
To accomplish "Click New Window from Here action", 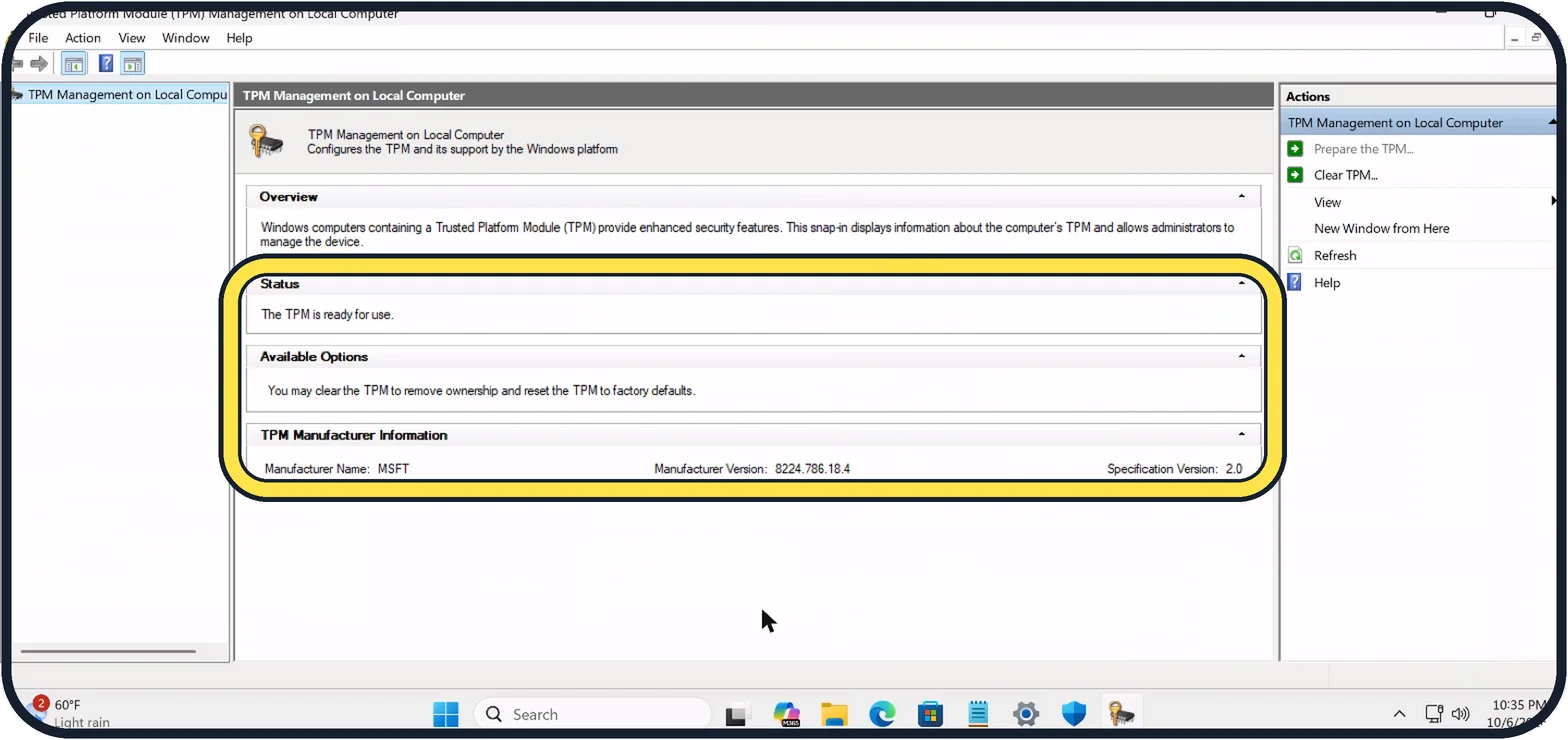I will 1381,228.
